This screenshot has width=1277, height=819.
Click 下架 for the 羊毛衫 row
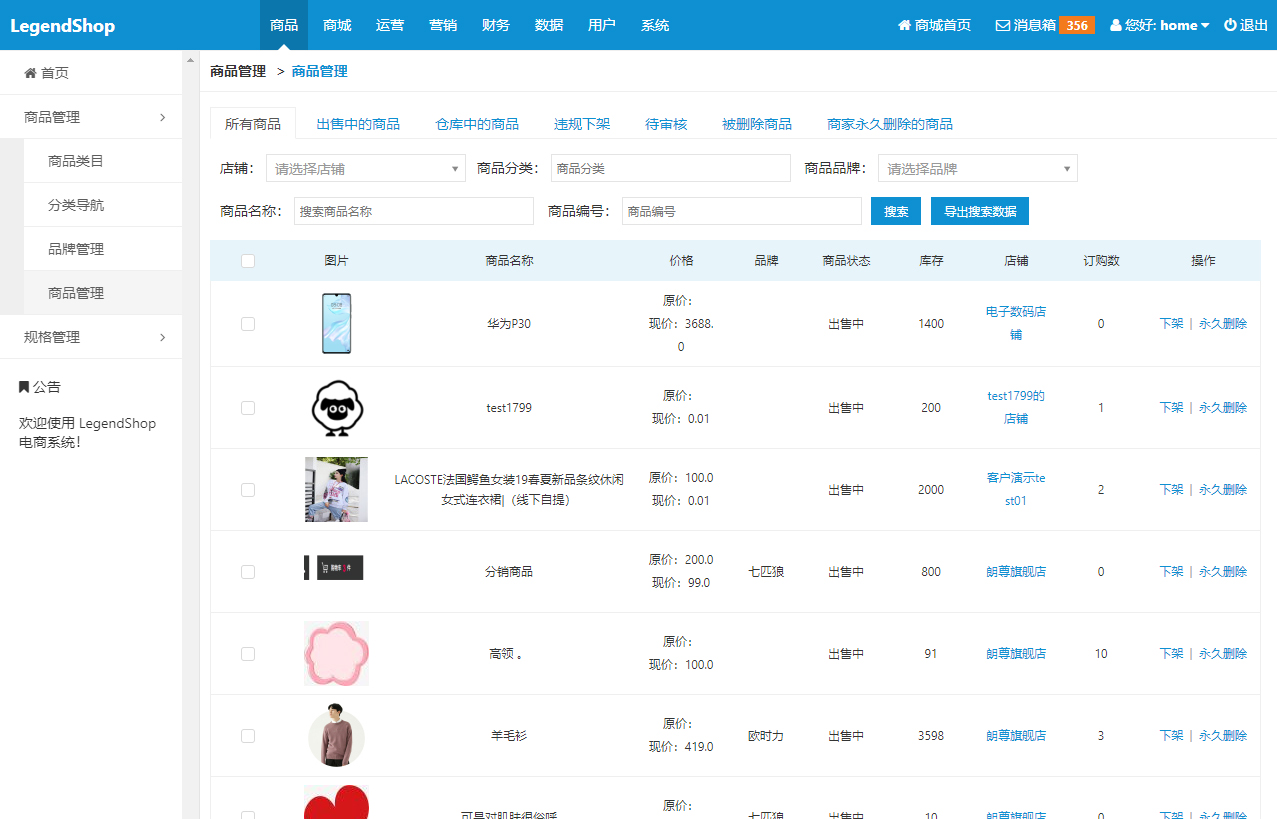click(x=1171, y=736)
